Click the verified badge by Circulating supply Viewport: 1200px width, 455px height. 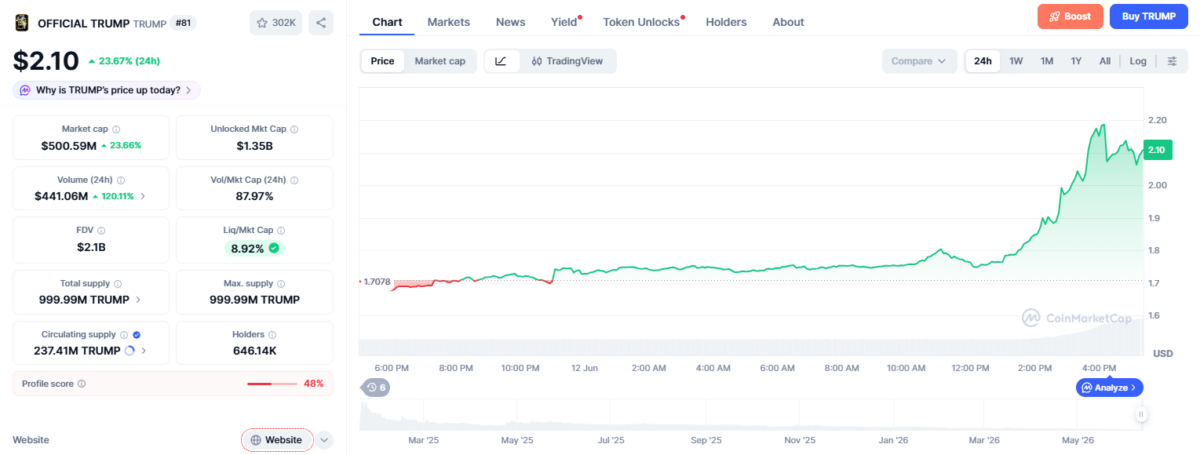coord(136,335)
